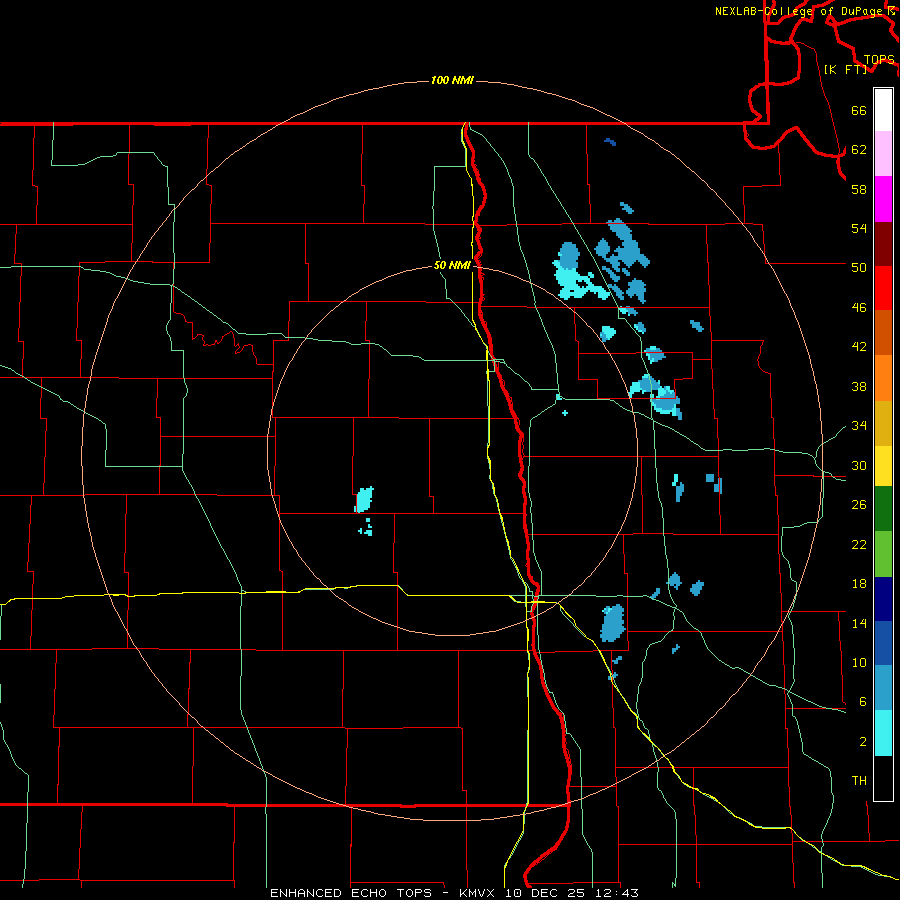The width and height of the screenshot is (900, 900).
Task: Click the 62 scale label
Action: coord(859,150)
